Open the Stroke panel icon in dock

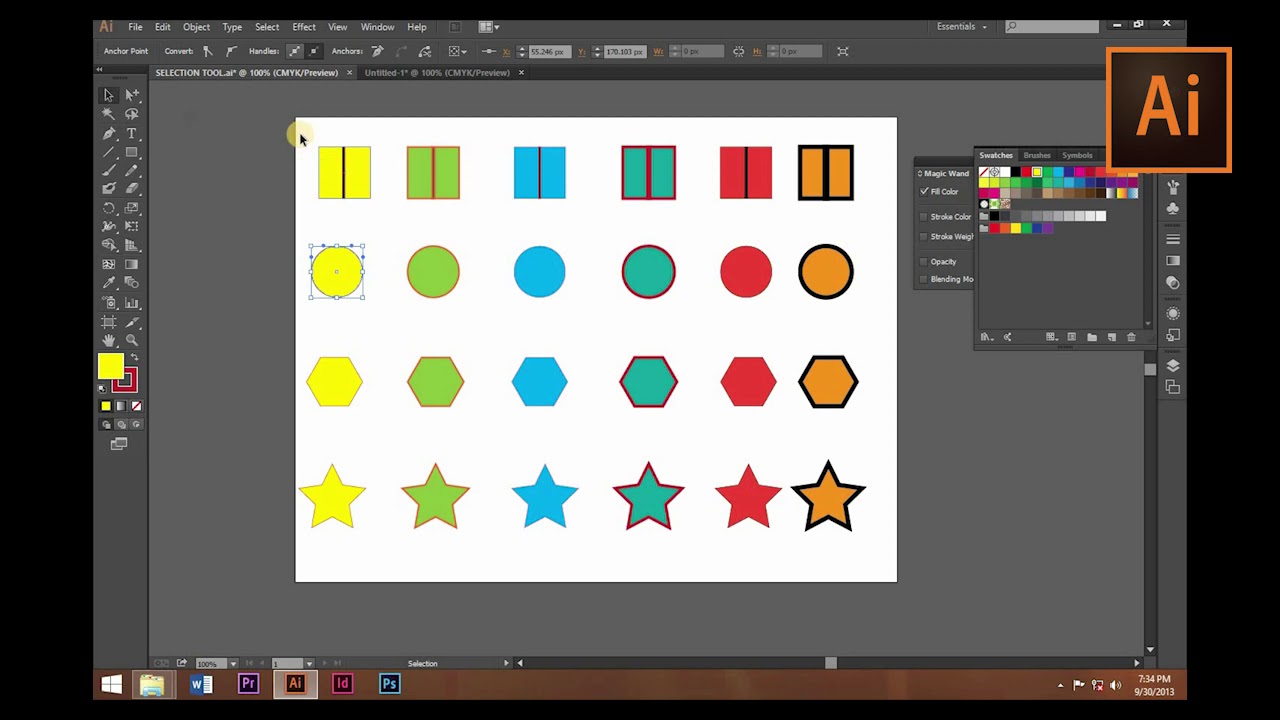tap(1173, 239)
